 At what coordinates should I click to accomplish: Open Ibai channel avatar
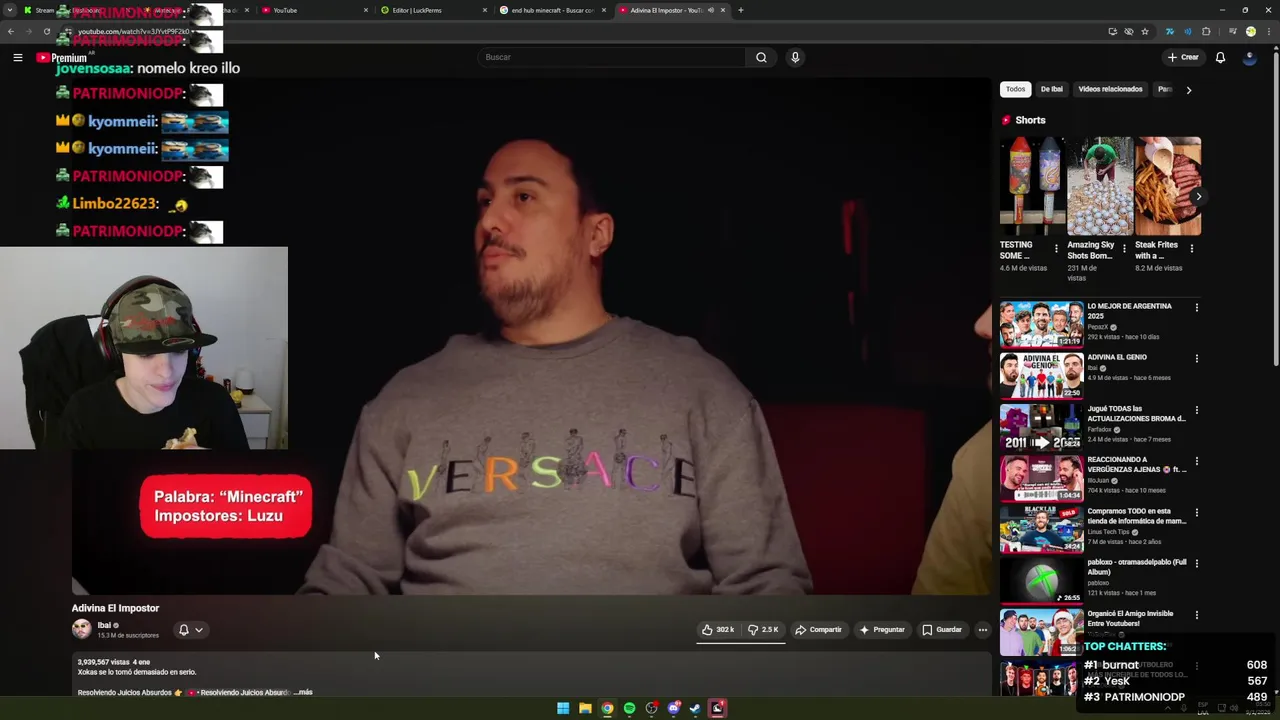coord(82,629)
